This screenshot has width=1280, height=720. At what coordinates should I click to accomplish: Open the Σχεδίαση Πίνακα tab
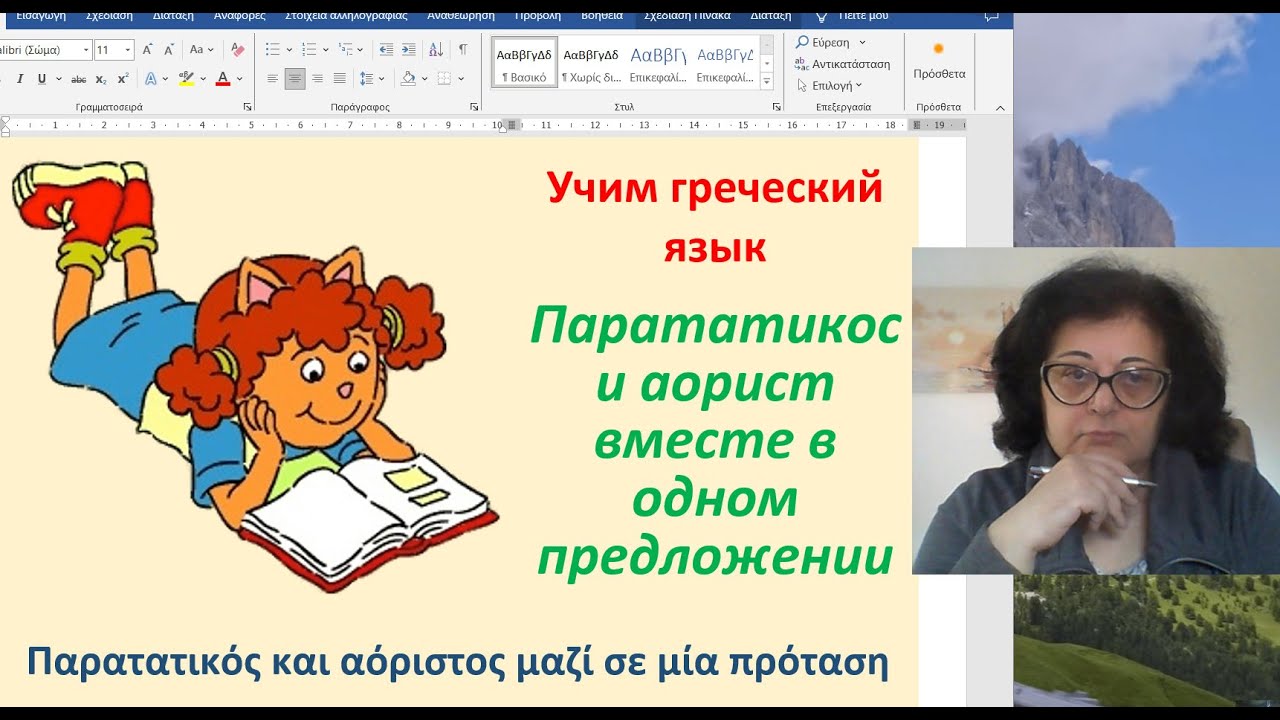(x=687, y=16)
